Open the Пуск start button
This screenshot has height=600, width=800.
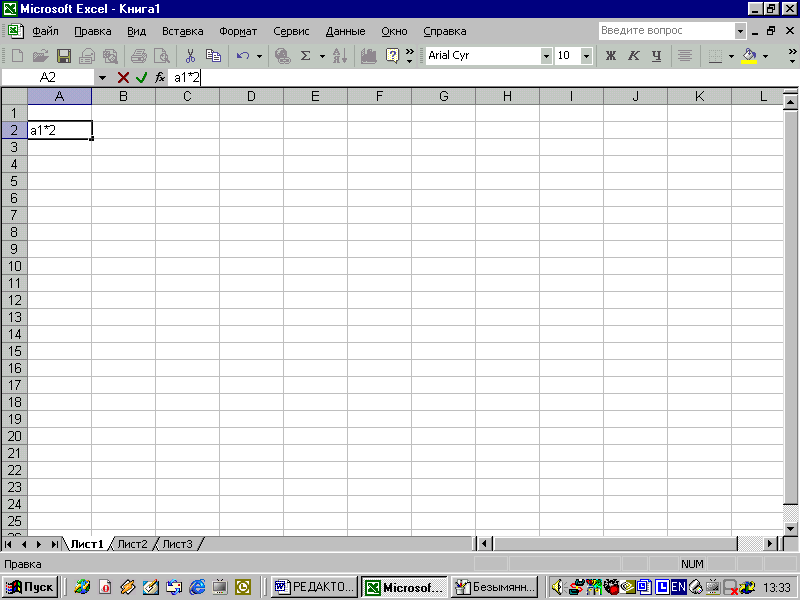pos(30,587)
